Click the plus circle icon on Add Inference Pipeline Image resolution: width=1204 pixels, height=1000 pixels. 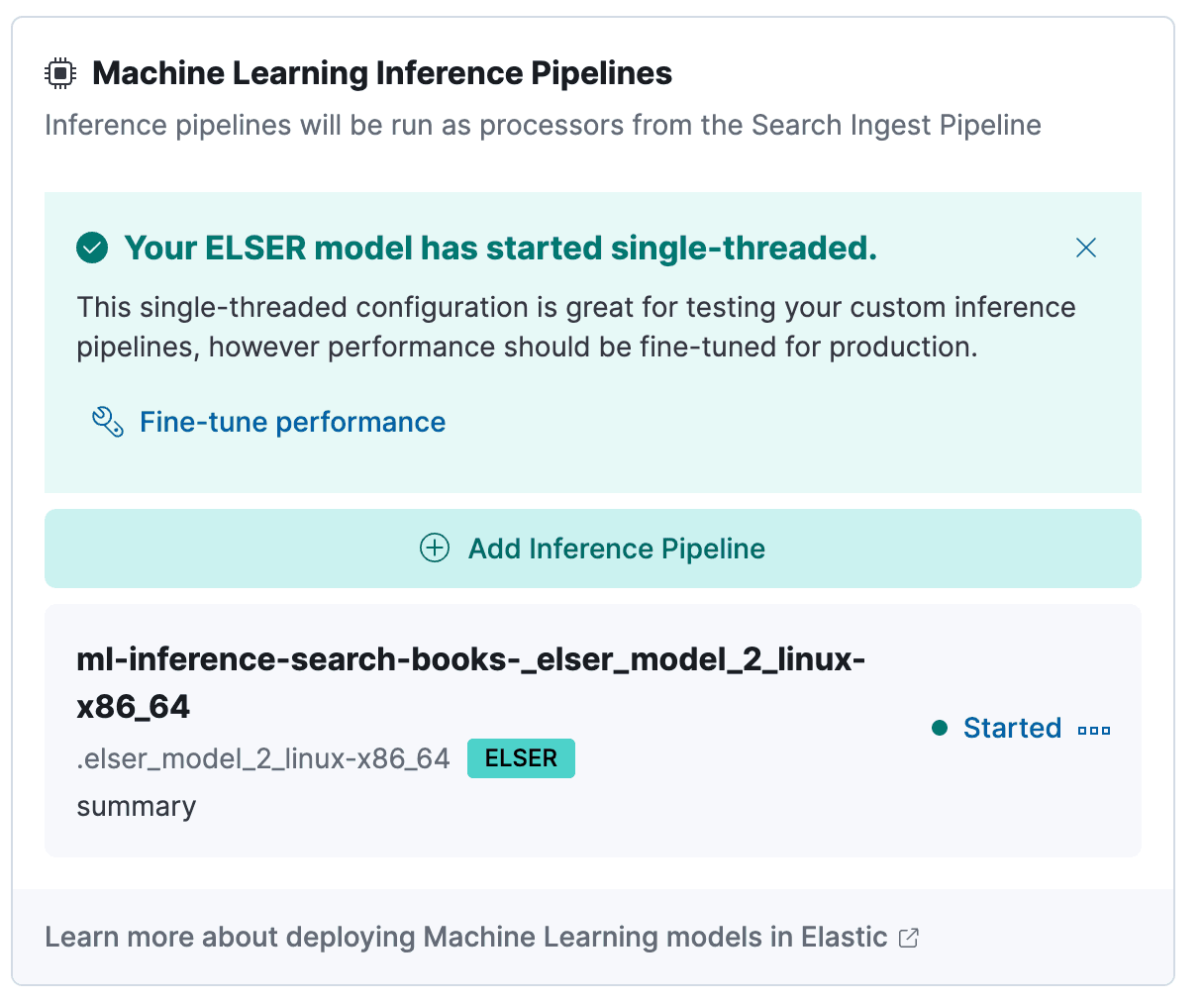tap(435, 548)
